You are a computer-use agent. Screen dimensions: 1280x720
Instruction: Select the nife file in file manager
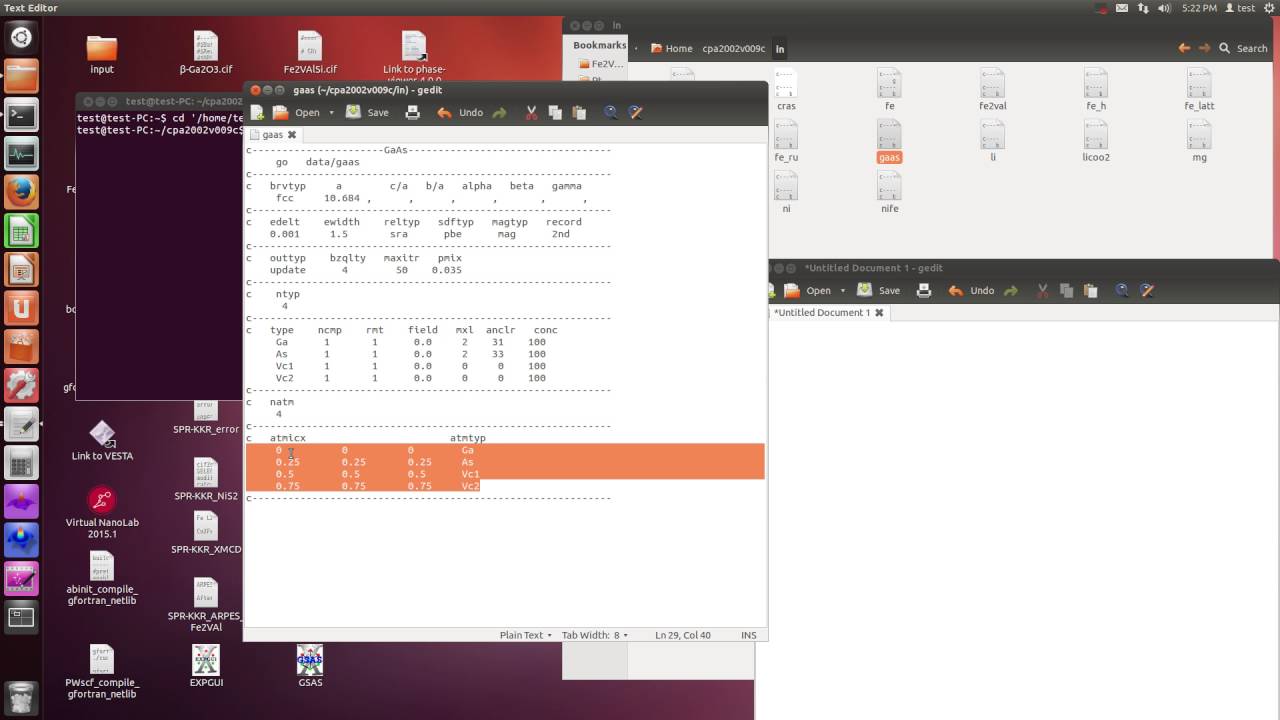click(889, 194)
